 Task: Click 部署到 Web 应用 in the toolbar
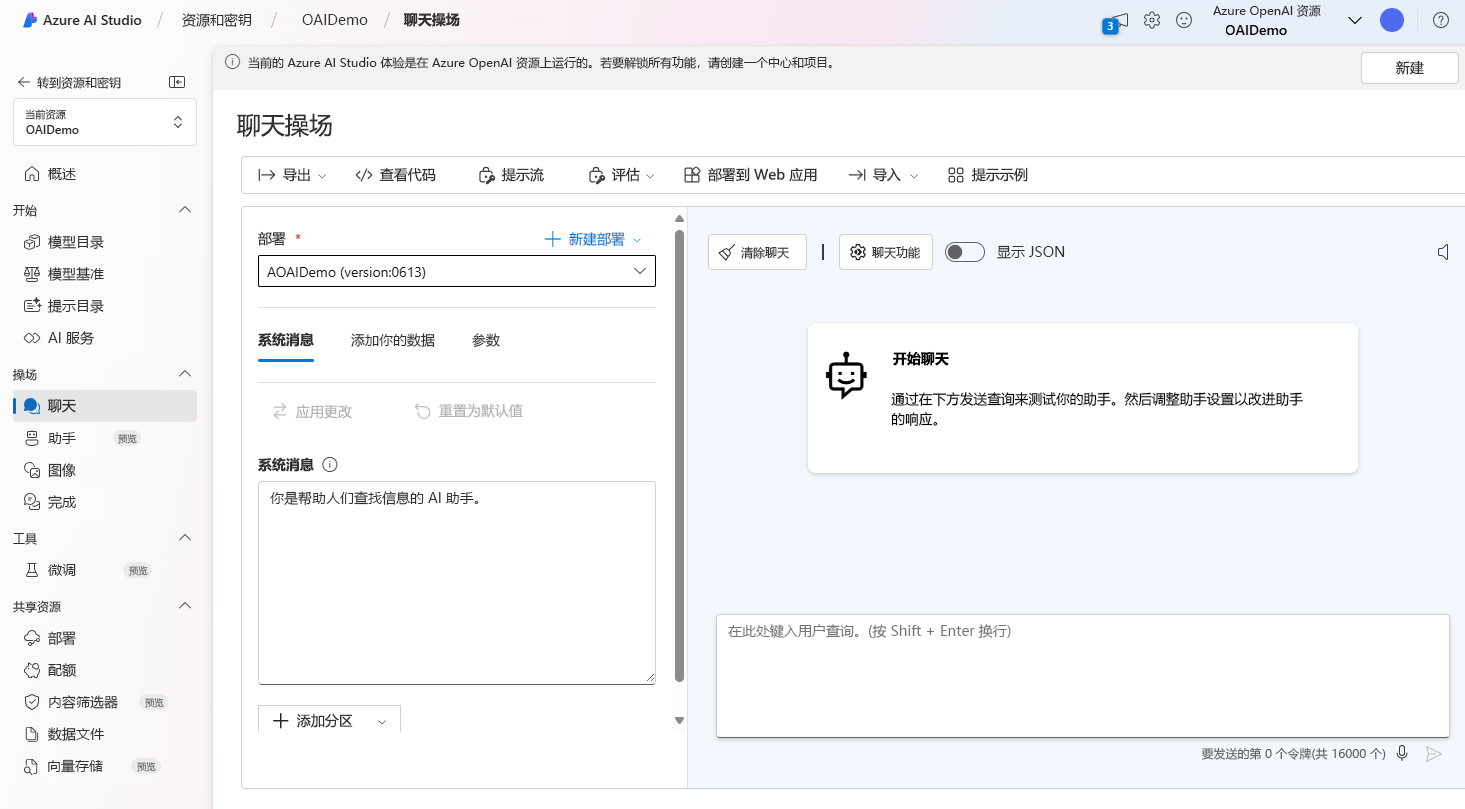pos(751,175)
